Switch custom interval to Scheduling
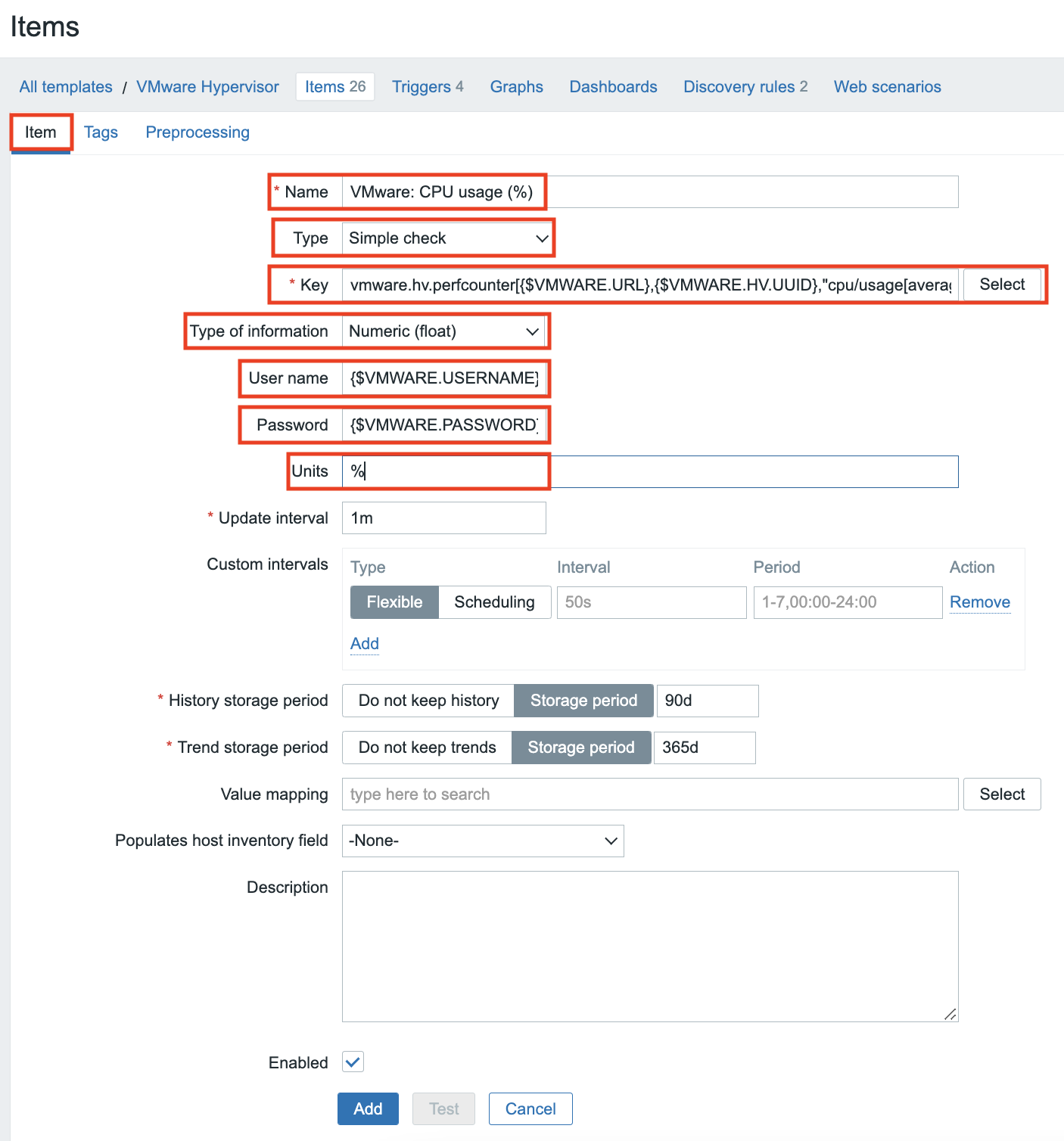Image resolution: width=1064 pixels, height=1141 pixels. click(x=494, y=602)
